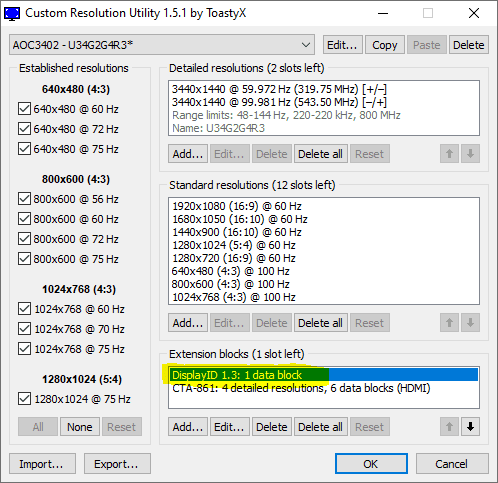The width and height of the screenshot is (498, 483).
Task: Delete the selected monitor entry
Action: (x=469, y=45)
